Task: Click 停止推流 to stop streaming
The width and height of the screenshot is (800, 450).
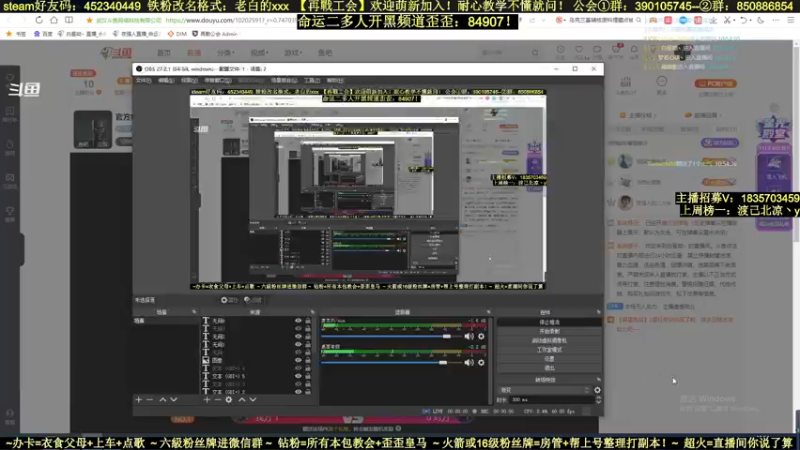Action: [x=549, y=322]
